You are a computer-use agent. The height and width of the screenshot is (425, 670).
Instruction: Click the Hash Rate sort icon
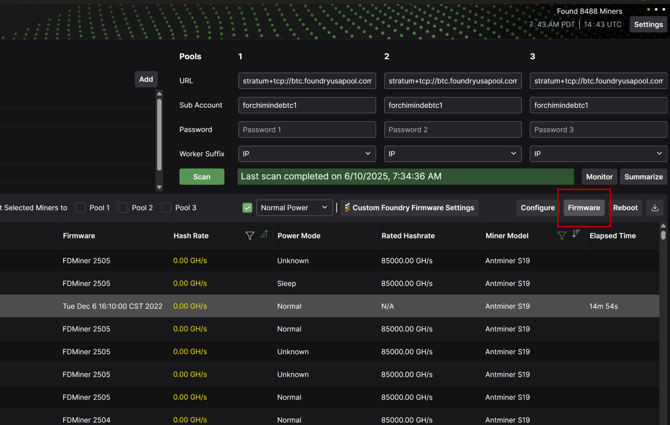point(264,235)
